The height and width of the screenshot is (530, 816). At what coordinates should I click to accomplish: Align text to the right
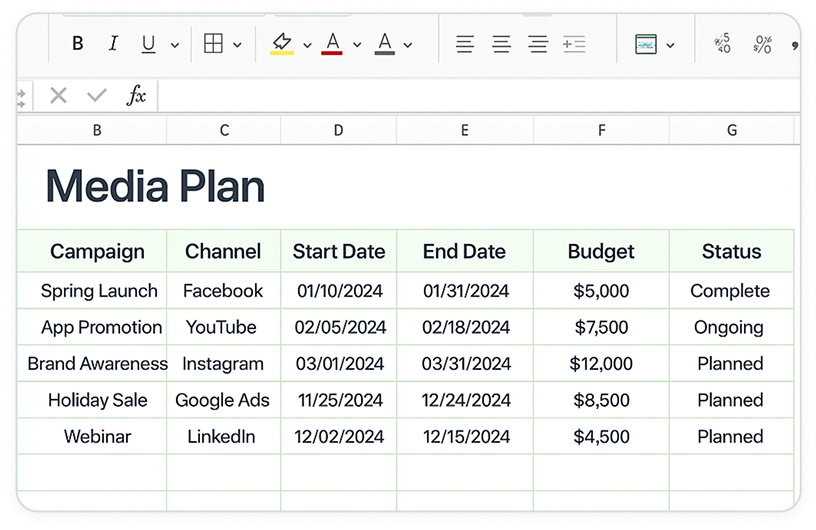(x=538, y=44)
